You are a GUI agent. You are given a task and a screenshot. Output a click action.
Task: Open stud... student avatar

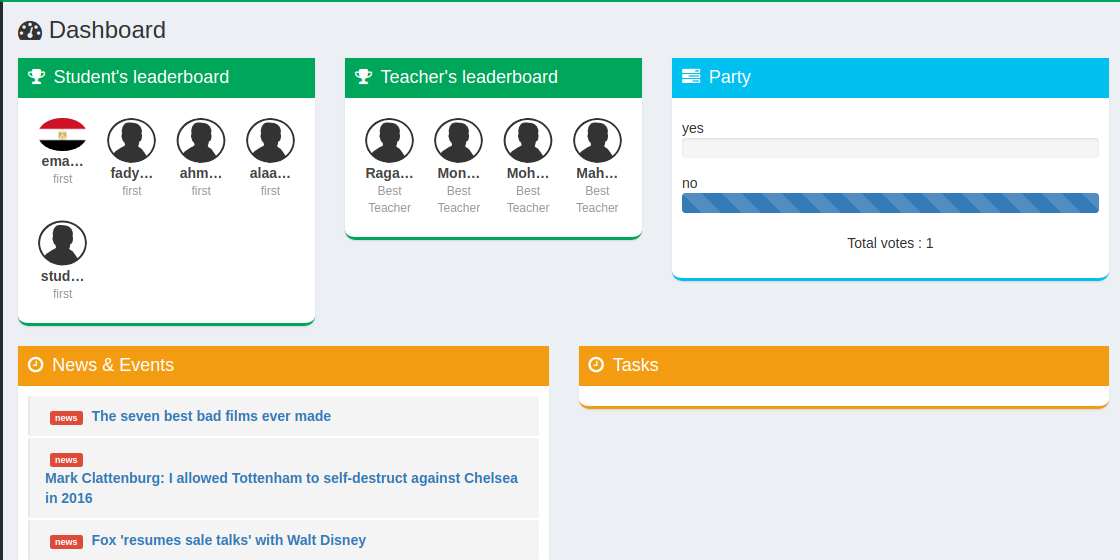point(62,244)
